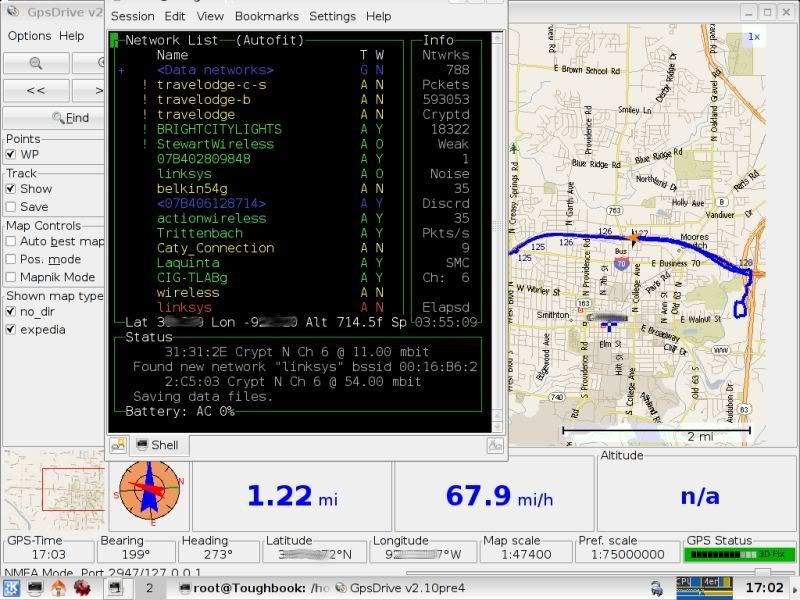
Task: Toggle the expedia map type checkbox
Action: coord(11,329)
